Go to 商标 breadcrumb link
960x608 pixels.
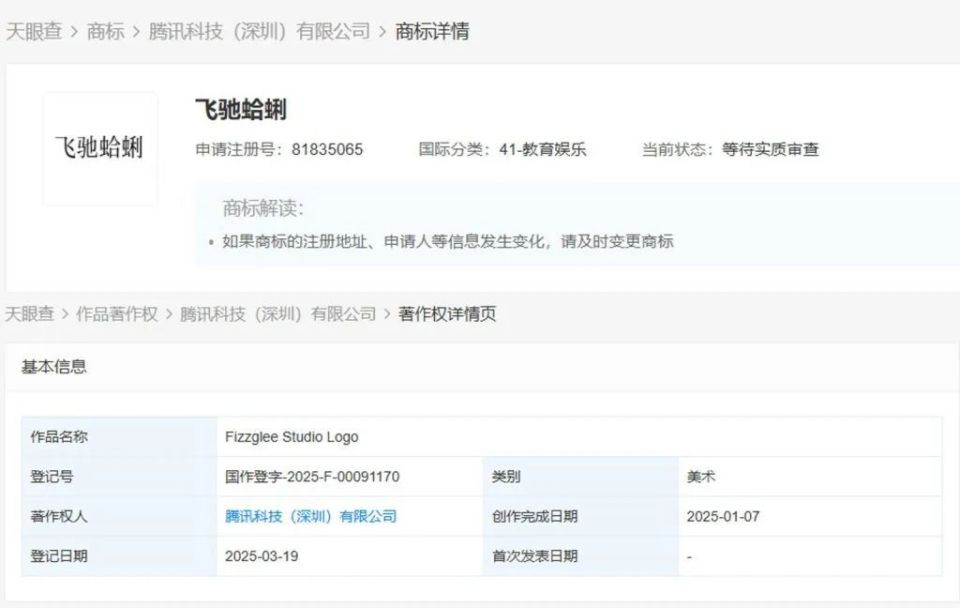coord(106,31)
